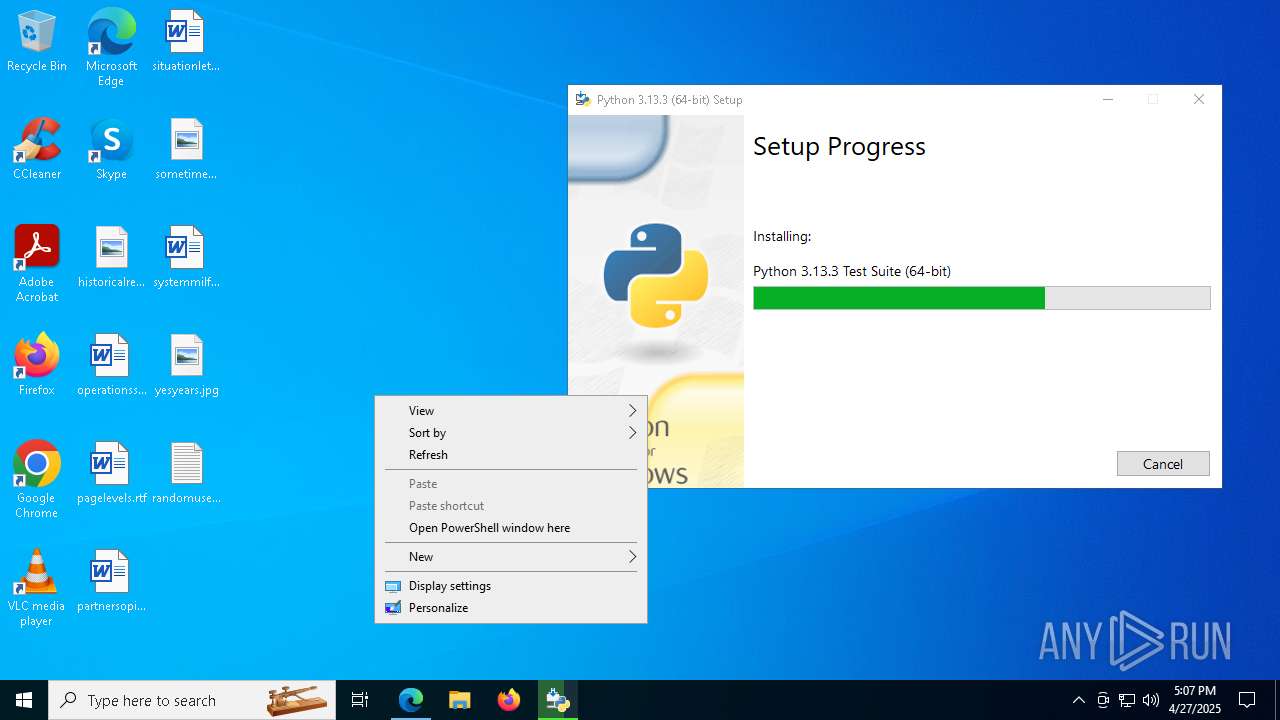Click the Python installation progress bar
The height and width of the screenshot is (720, 1280).
point(981,298)
